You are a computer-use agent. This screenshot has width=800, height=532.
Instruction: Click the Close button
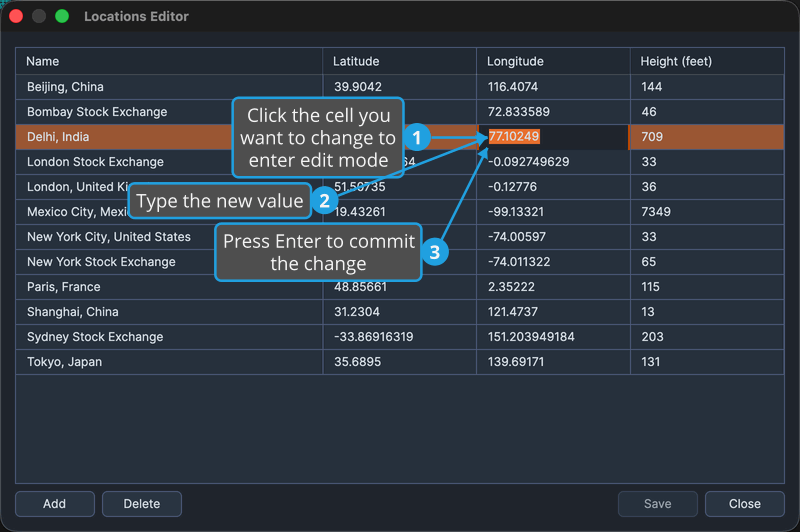tap(744, 504)
